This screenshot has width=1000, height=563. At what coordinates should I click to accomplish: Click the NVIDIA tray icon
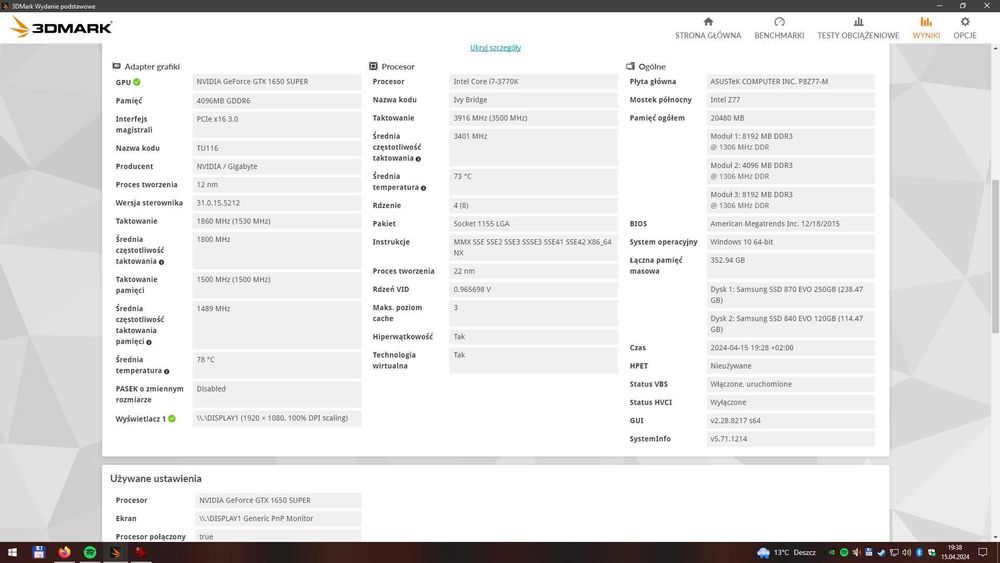click(x=832, y=553)
